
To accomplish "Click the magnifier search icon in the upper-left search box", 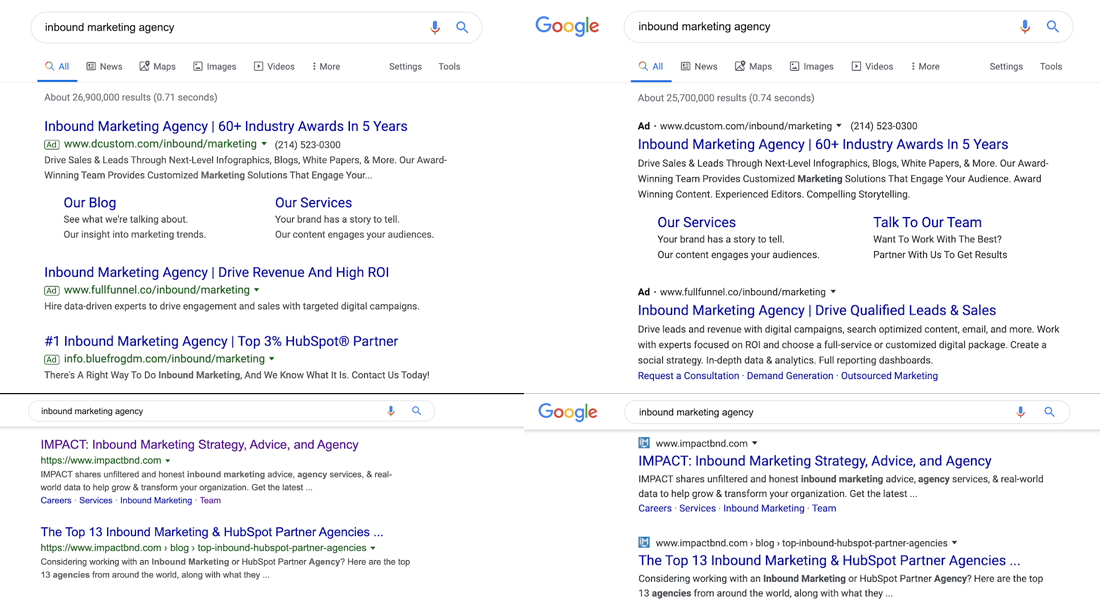I will click(462, 27).
